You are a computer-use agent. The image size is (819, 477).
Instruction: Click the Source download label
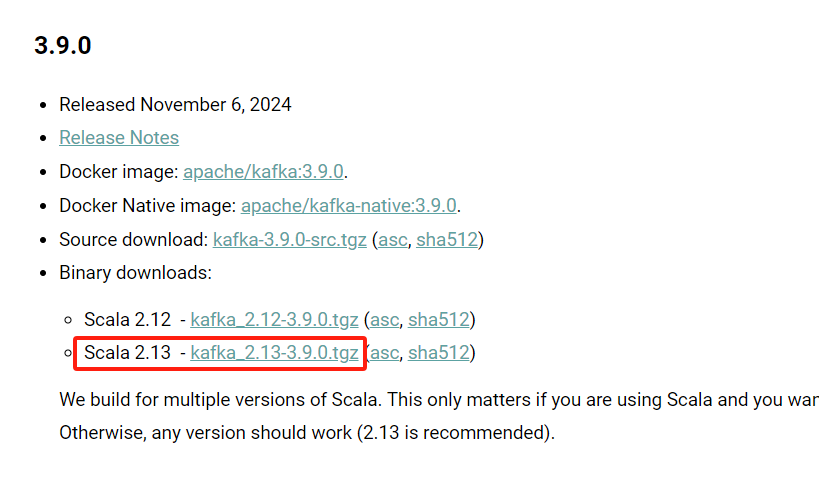click(x=134, y=240)
